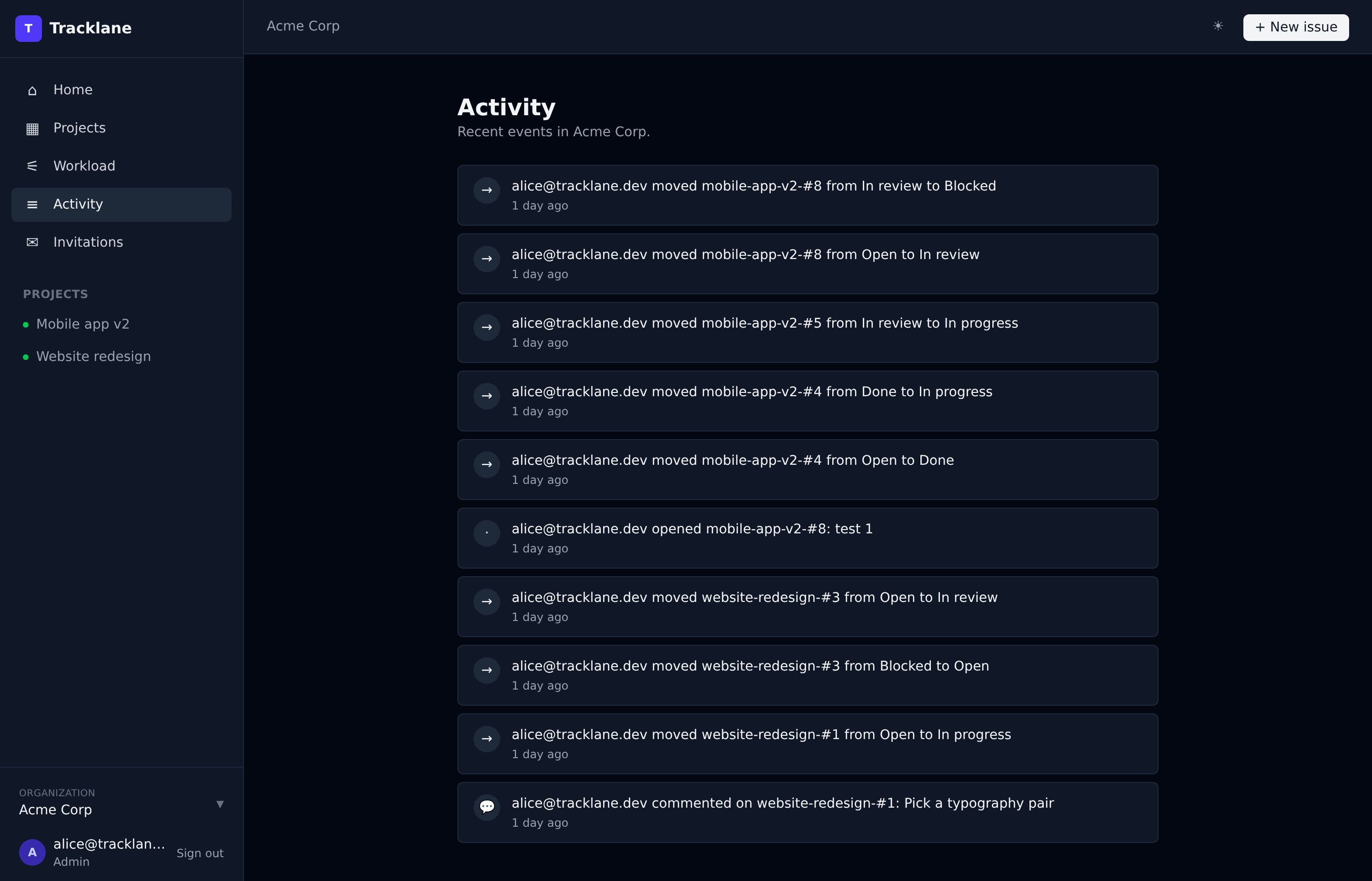Open event mobile-app-v2-#4 from Done to In progress
The image size is (1372, 881).
(808, 401)
